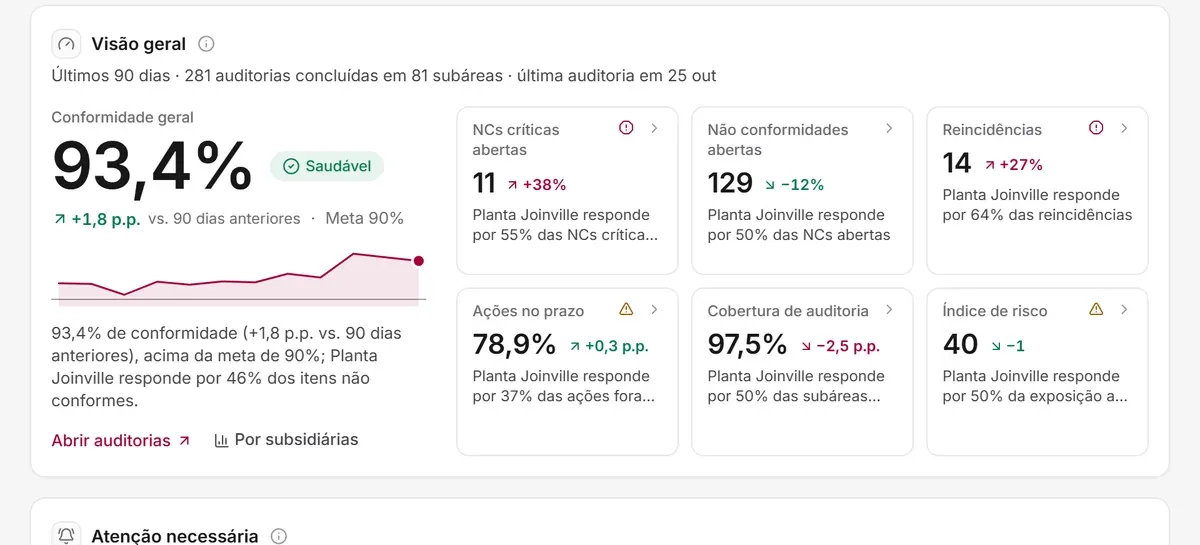Click the +27% change on Reincidências
This screenshot has height=545, width=1200.
click(1013, 164)
